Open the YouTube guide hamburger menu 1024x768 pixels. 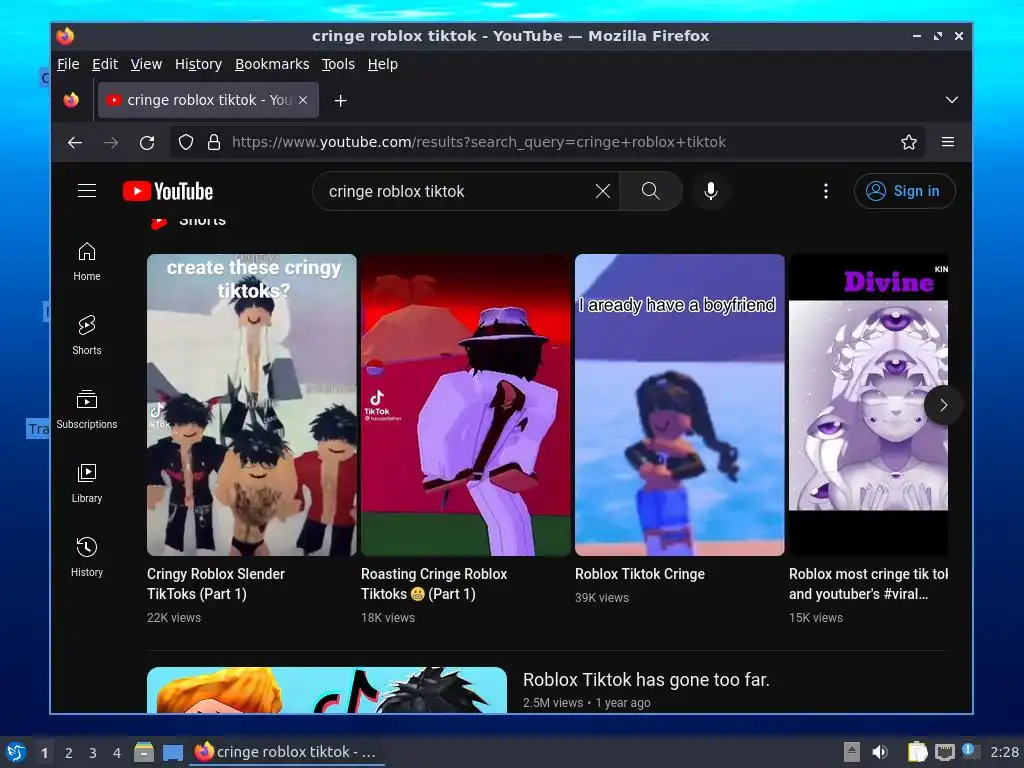87,191
